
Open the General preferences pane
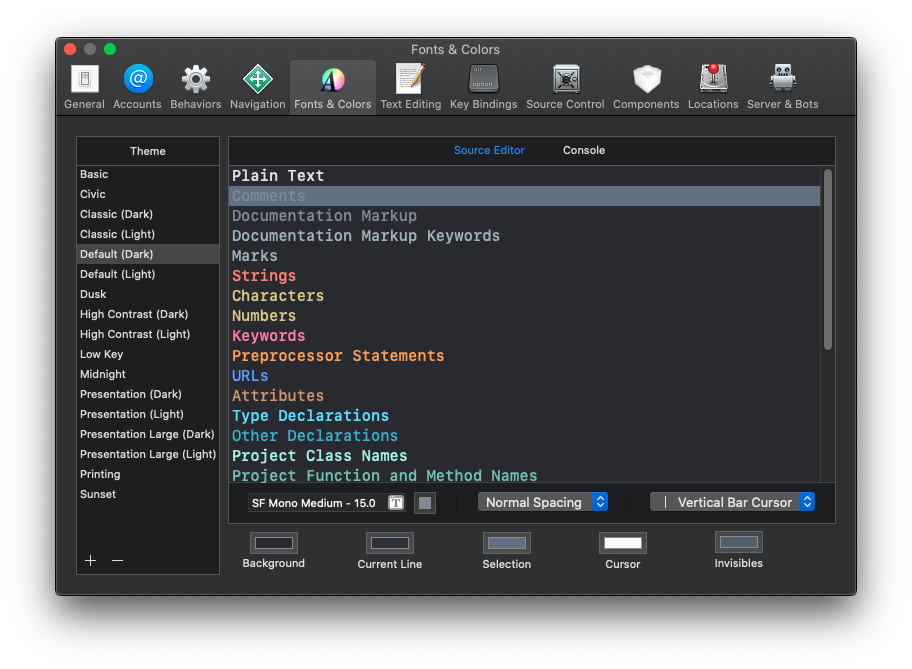(x=84, y=87)
